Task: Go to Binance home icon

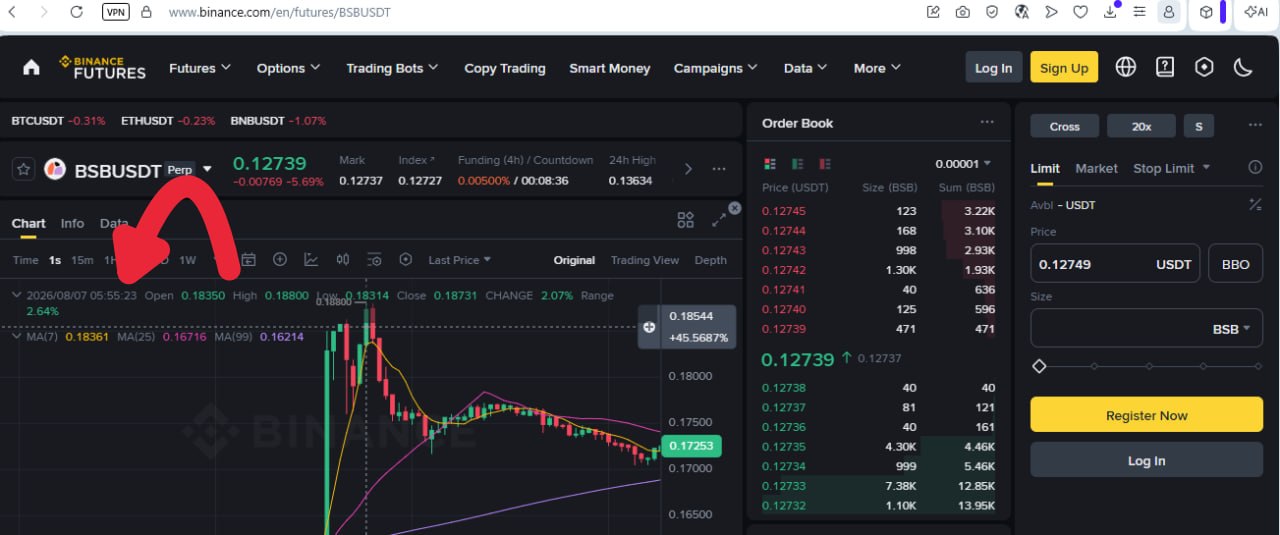Action: click(31, 67)
